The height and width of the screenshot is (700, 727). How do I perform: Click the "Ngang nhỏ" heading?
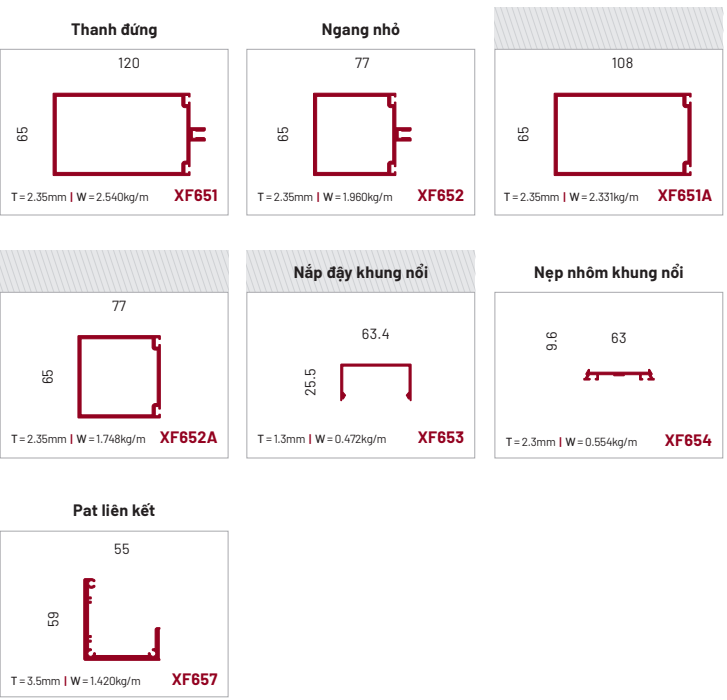click(360, 30)
